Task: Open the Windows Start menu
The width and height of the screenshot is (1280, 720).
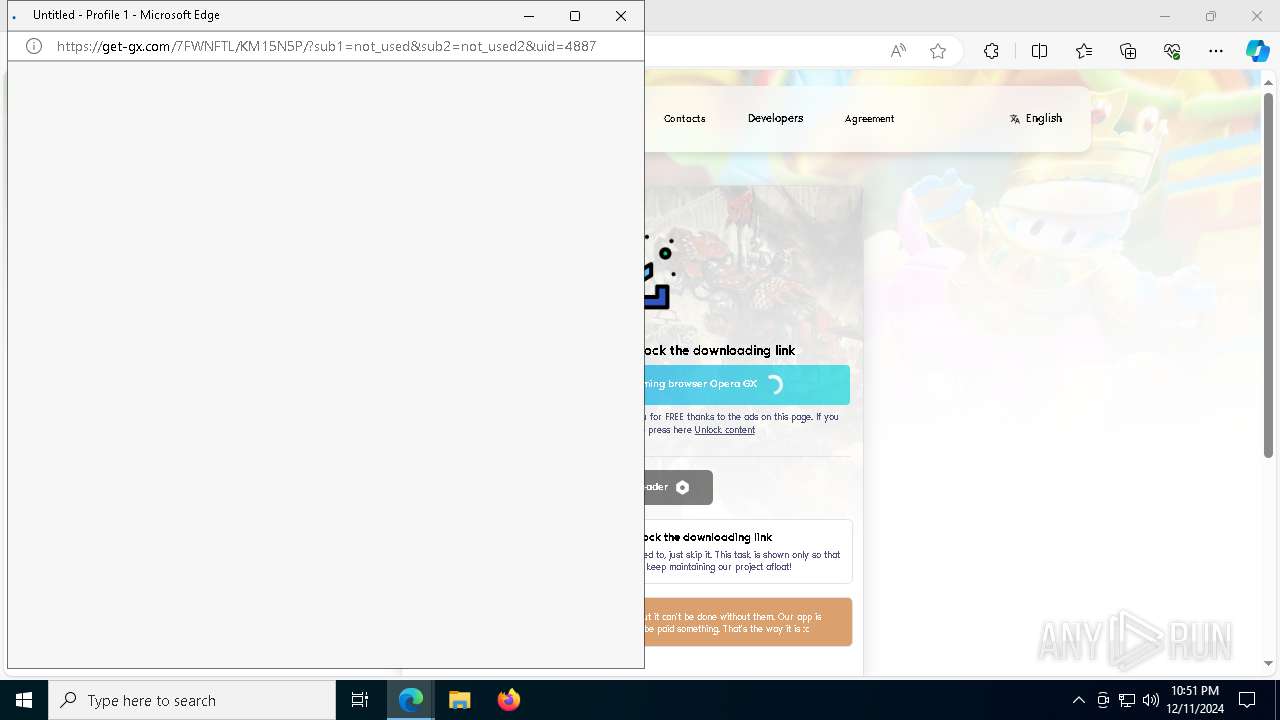Action: [24, 700]
